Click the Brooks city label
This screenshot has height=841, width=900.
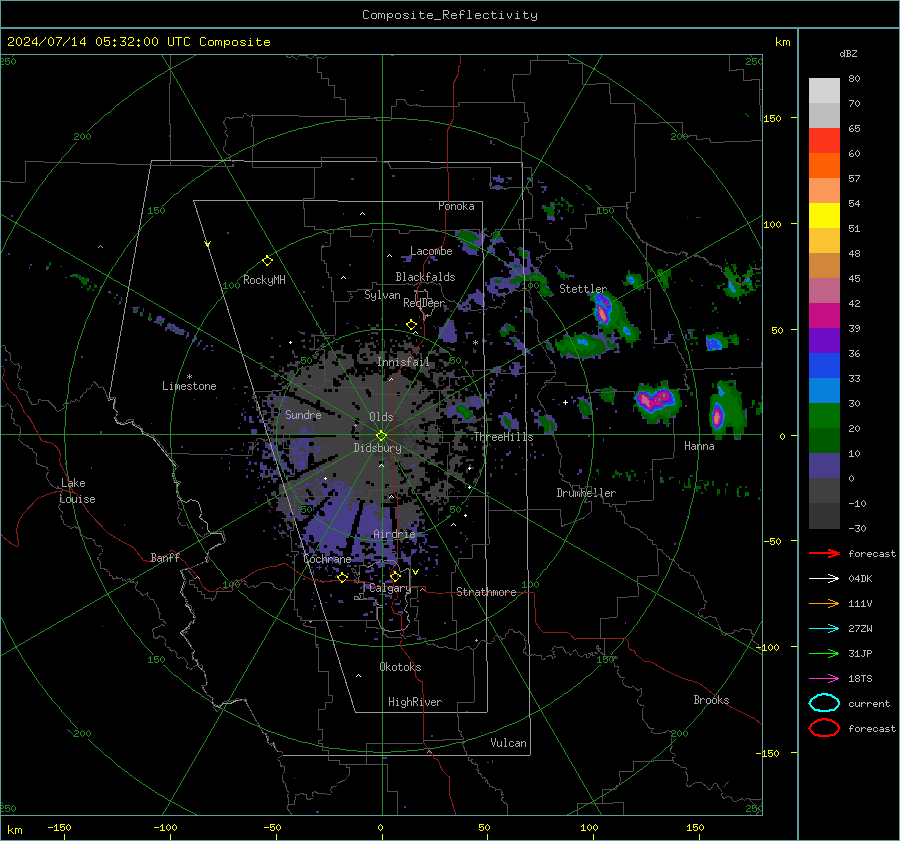[x=711, y=700]
